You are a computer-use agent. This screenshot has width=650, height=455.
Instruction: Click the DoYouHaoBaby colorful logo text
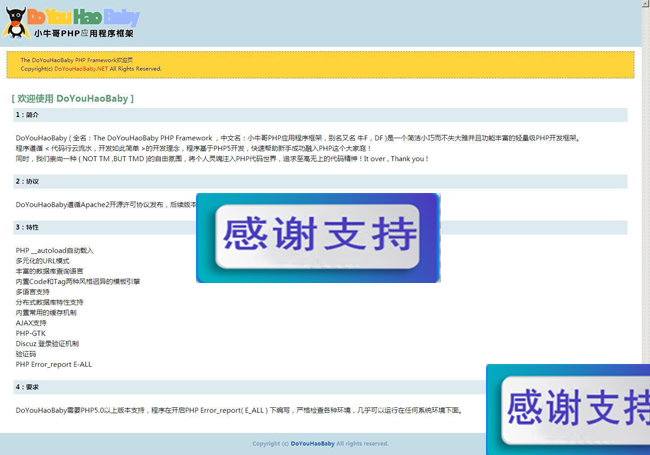click(84, 17)
